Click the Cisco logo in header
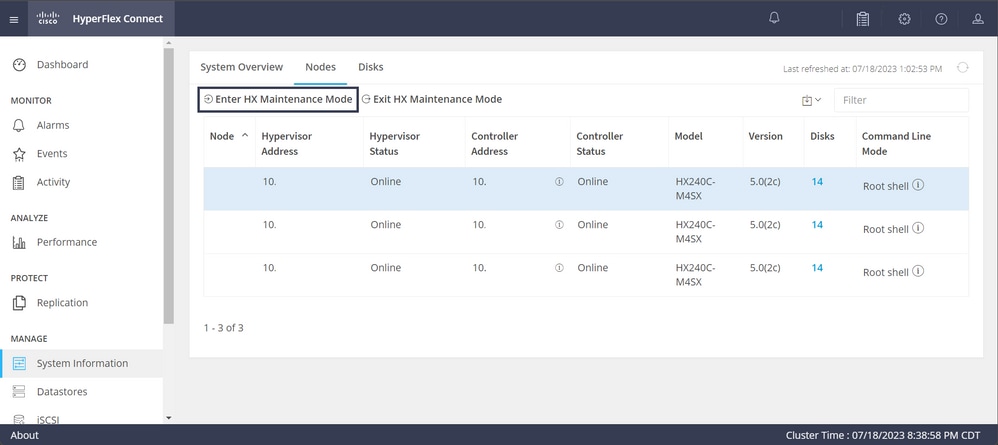Image resolution: width=998 pixels, height=445 pixels. (x=48, y=18)
